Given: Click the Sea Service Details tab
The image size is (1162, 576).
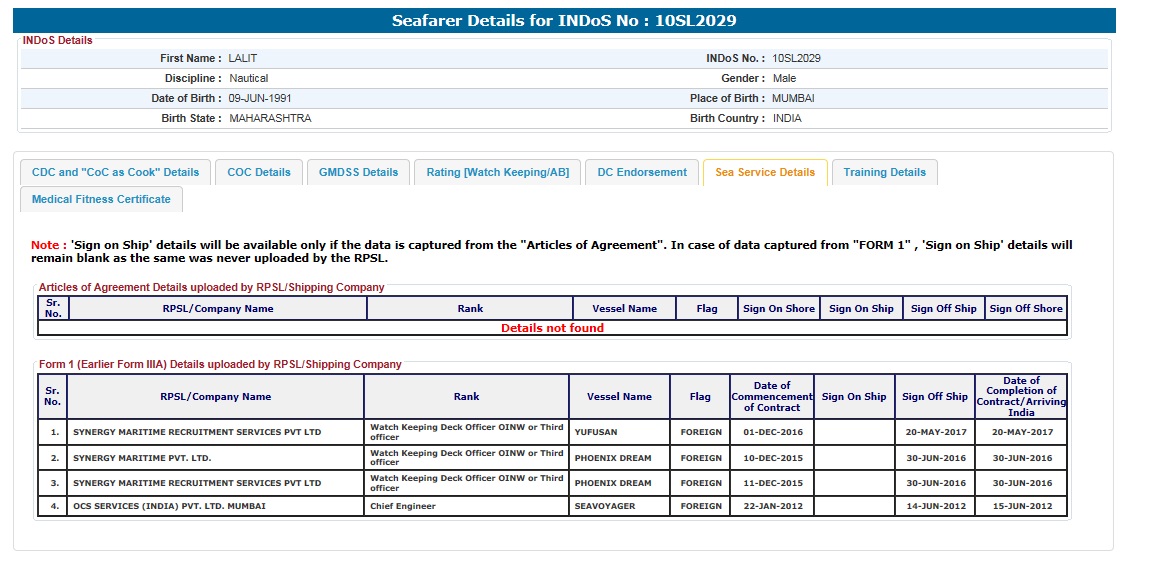Looking at the screenshot, I should coord(765,172).
